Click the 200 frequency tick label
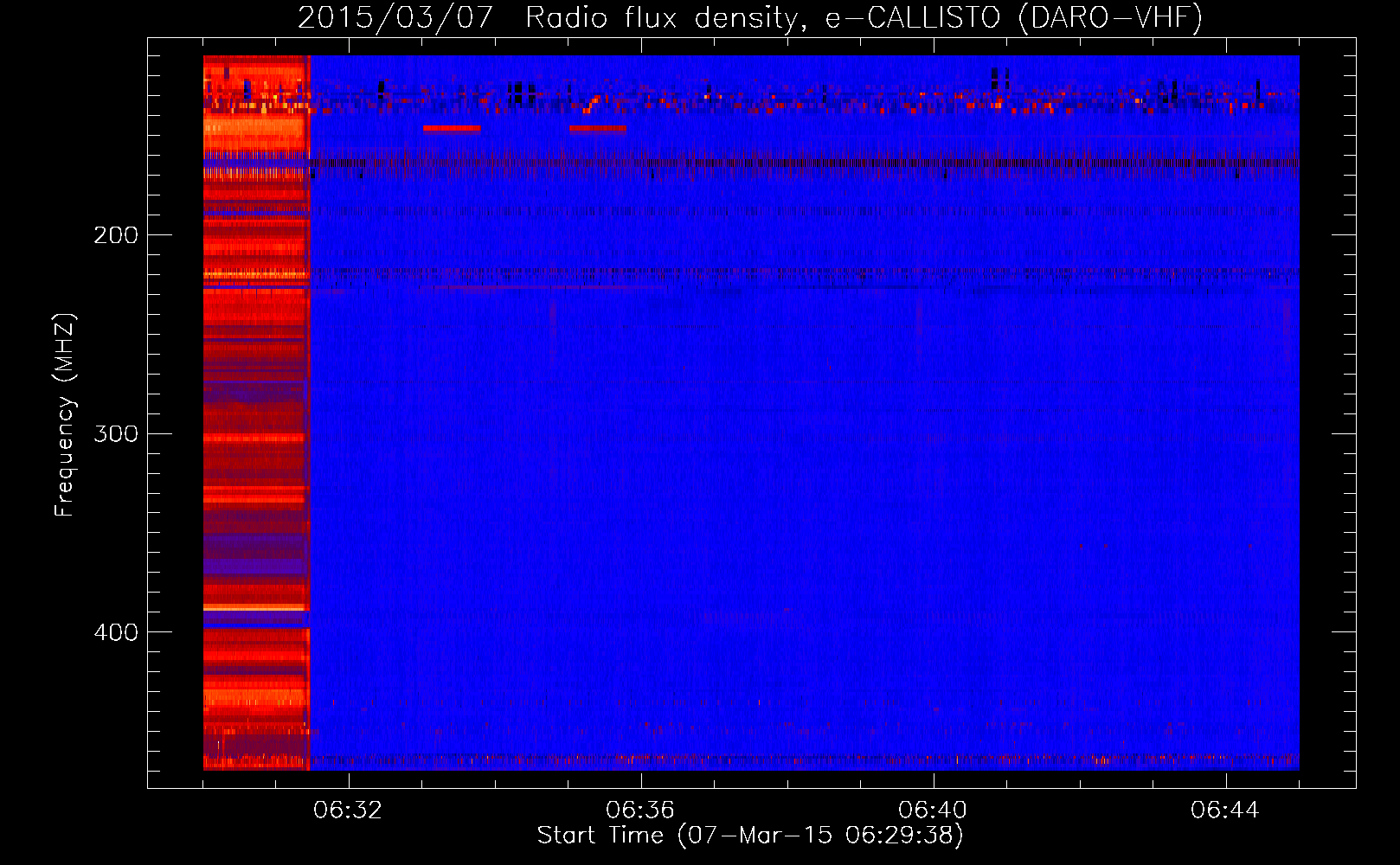 (116, 234)
